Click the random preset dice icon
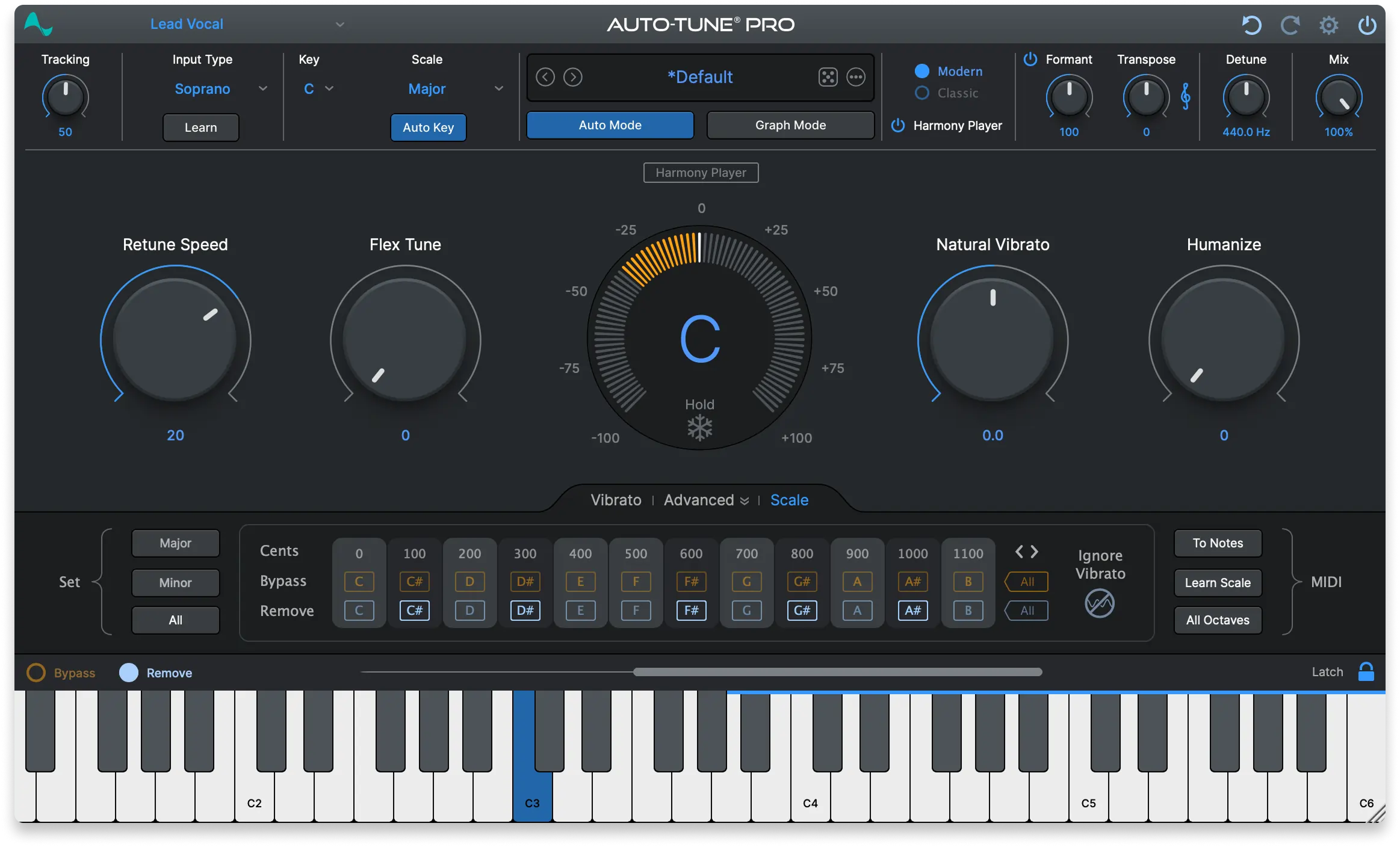Screen dimensions: 1400x847 point(828,77)
